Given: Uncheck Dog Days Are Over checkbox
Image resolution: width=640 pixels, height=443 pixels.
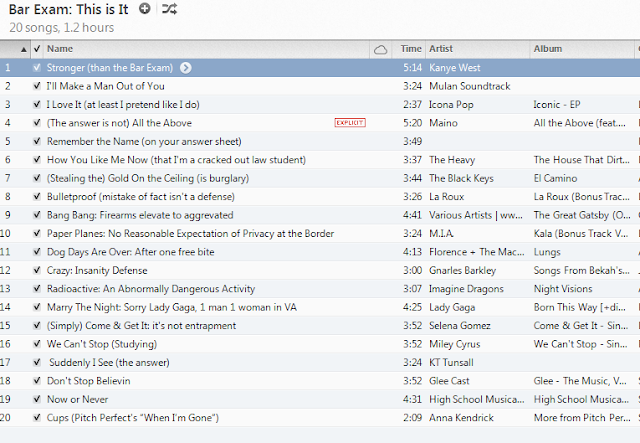Looking at the screenshot, I should pyautogui.click(x=37, y=252).
